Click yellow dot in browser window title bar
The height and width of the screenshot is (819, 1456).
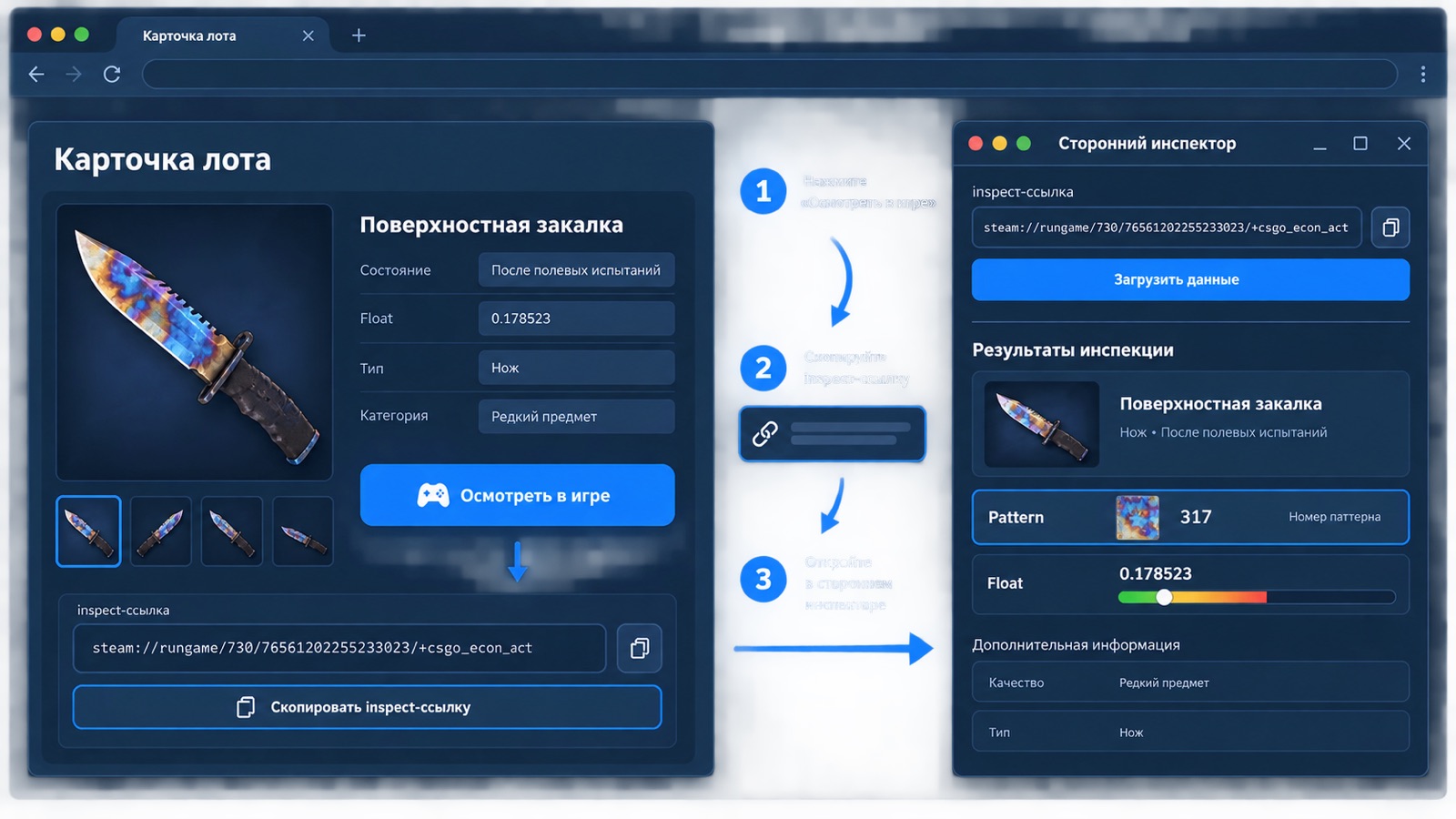click(x=58, y=35)
